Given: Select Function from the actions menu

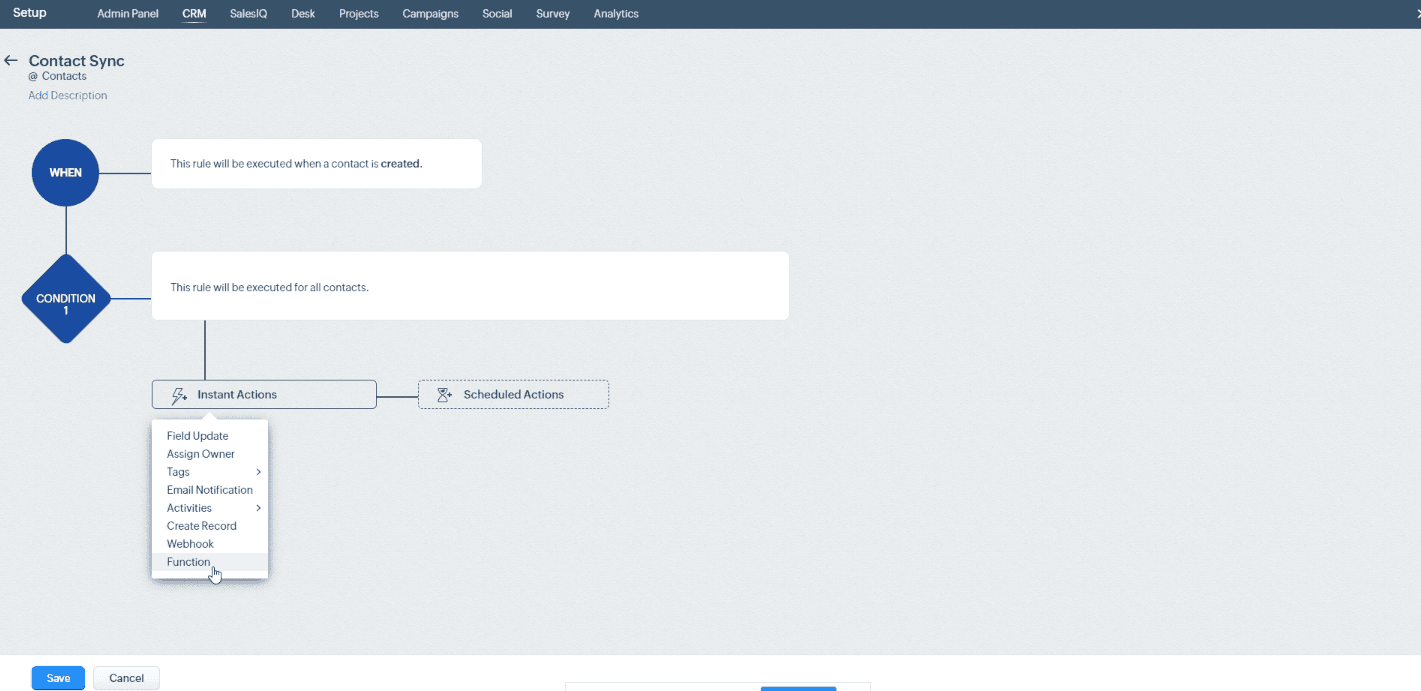Looking at the screenshot, I should tap(188, 561).
